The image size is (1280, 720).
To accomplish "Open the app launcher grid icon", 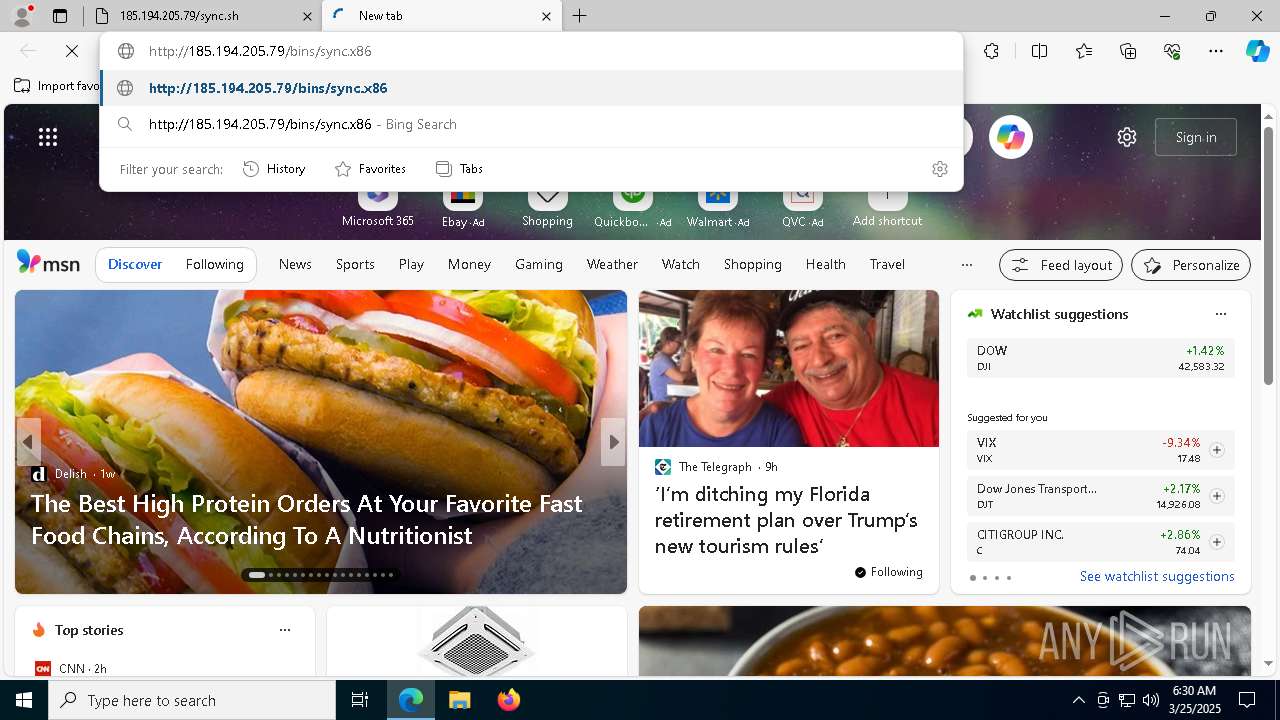I will (x=48, y=137).
